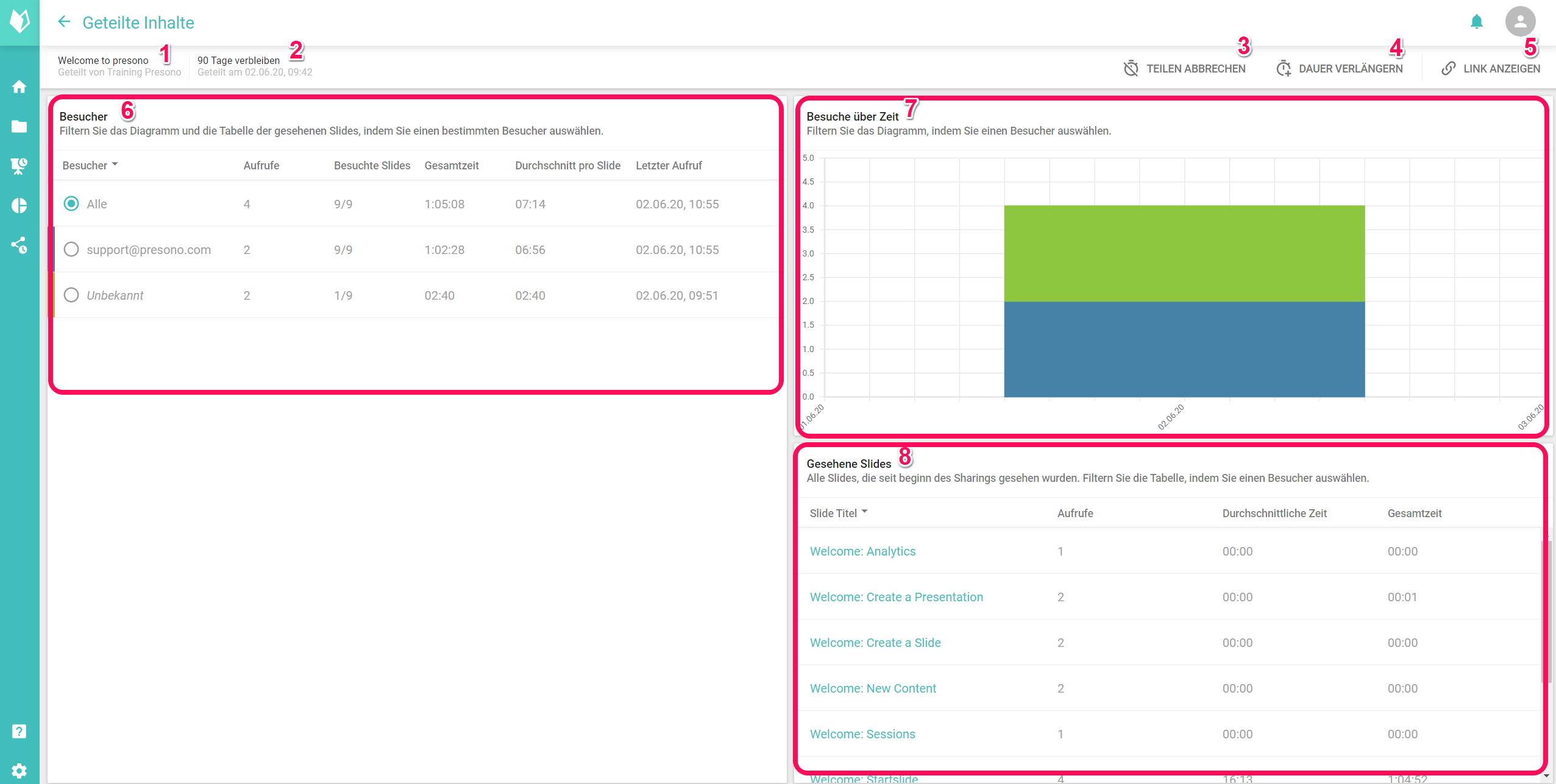The height and width of the screenshot is (784, 1556).
Task: Go to the home icon in sidebar
Action: pos(20,87)
